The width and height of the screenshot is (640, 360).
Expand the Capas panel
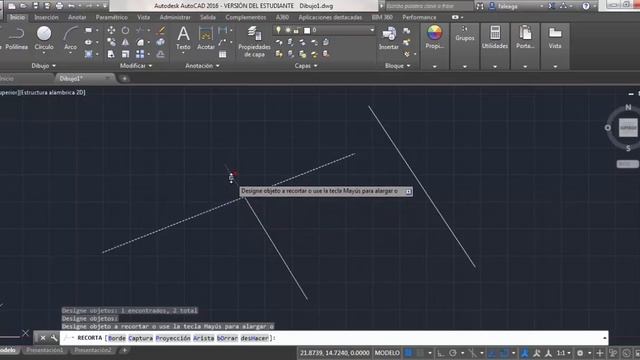306,66
